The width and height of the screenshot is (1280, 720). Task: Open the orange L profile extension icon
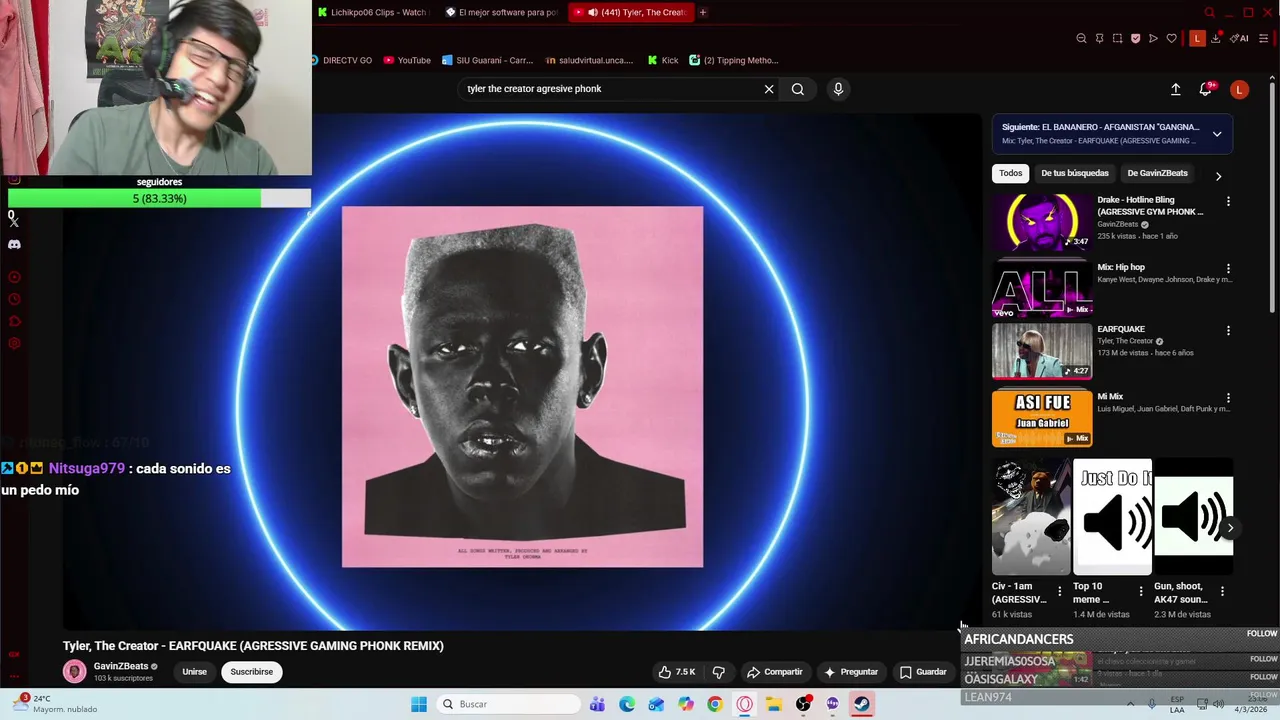click(1197, 38)
